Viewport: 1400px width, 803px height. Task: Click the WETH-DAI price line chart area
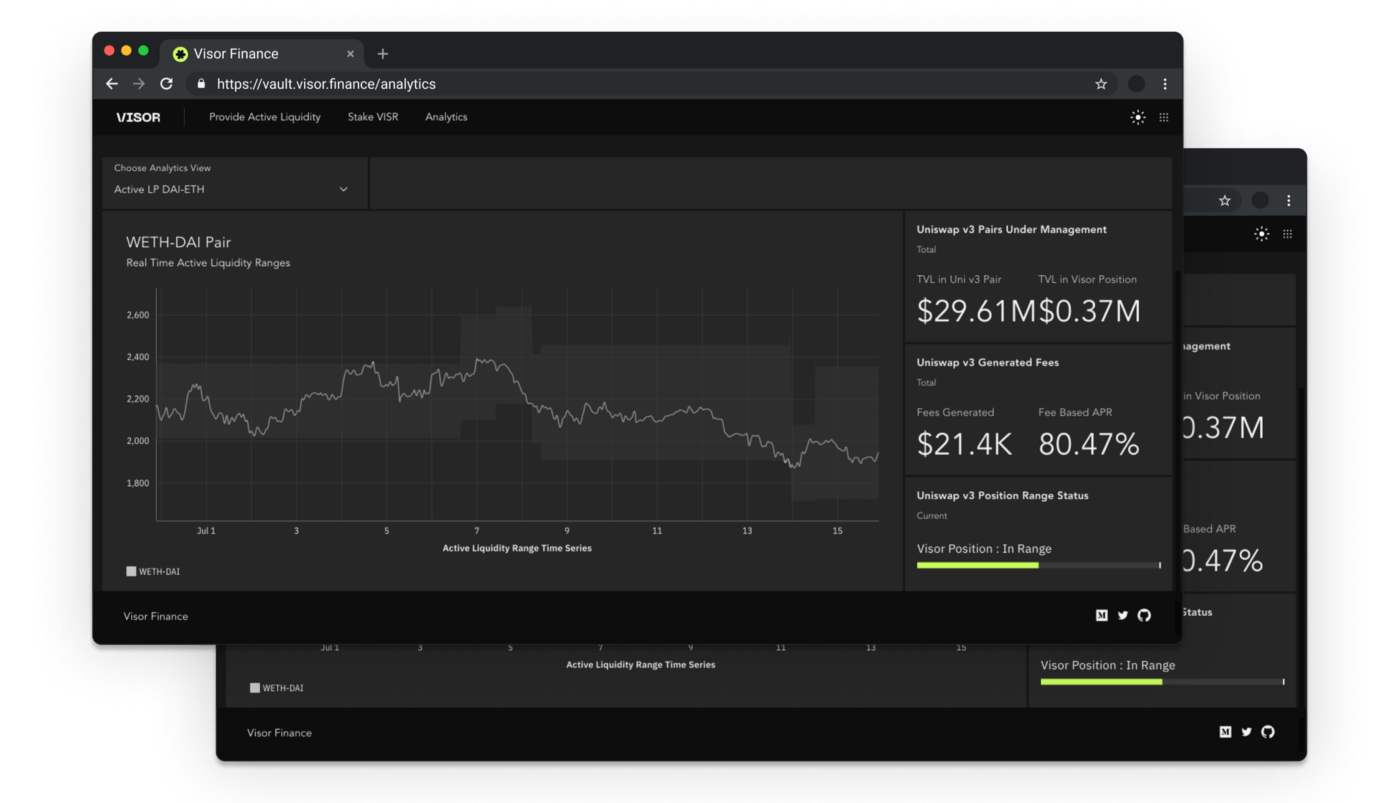517,405
